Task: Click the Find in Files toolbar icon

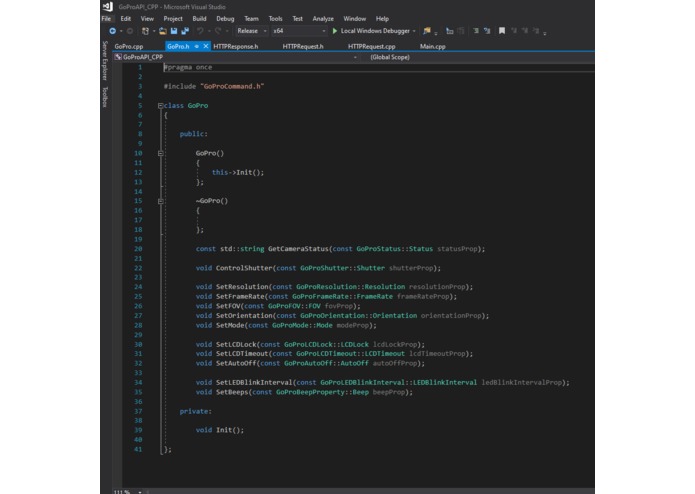Action: (x=426, y=31)
